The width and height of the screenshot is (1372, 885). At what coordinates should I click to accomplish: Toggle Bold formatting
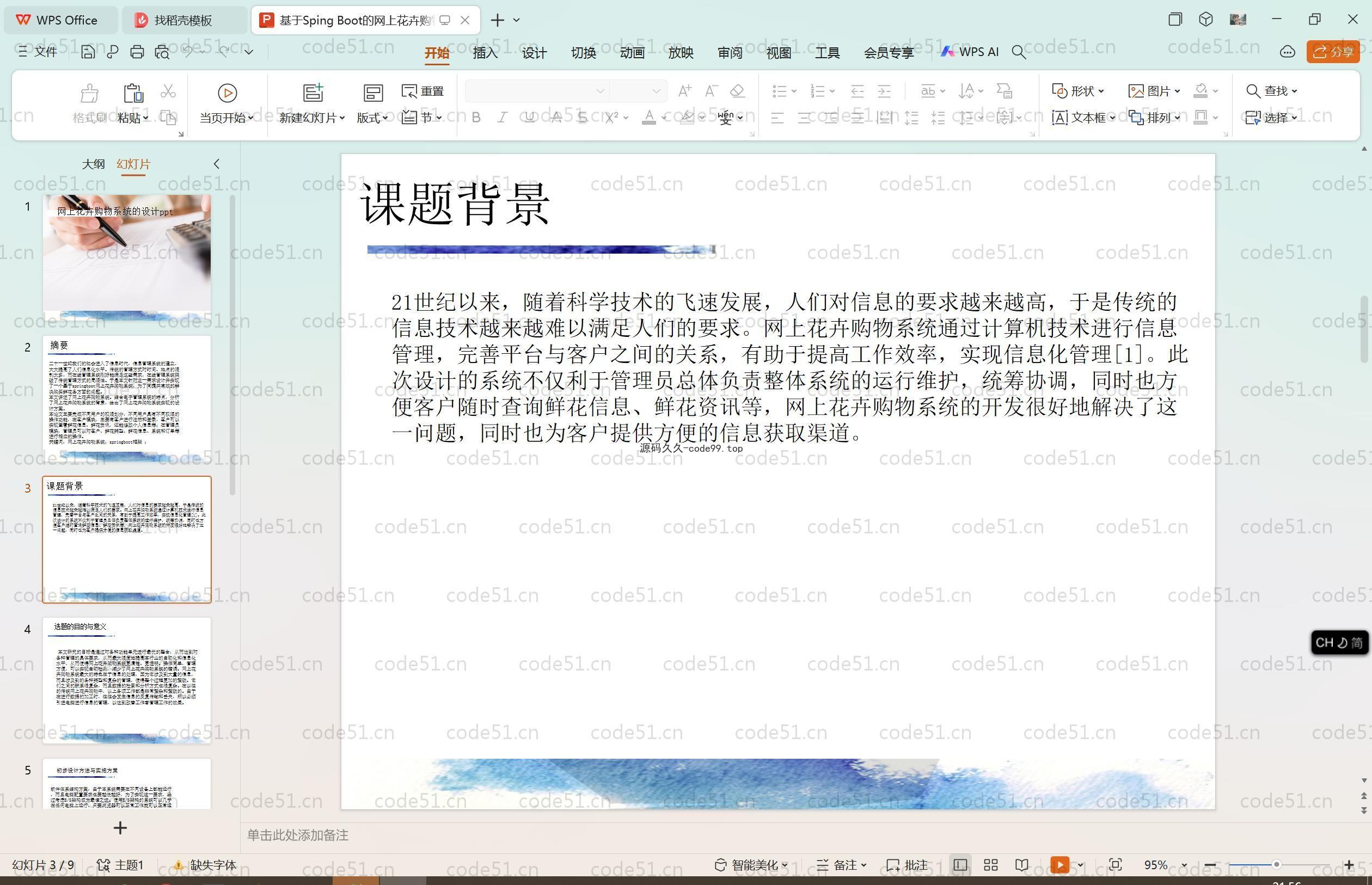coord(476,118)
